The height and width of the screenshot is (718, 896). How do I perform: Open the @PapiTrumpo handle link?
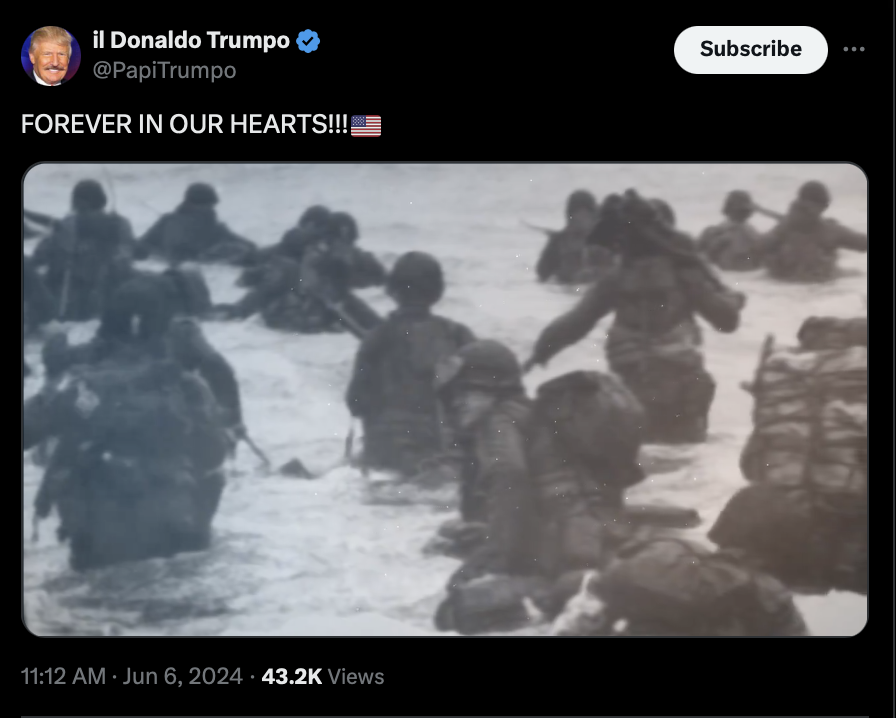pos(164,70)
